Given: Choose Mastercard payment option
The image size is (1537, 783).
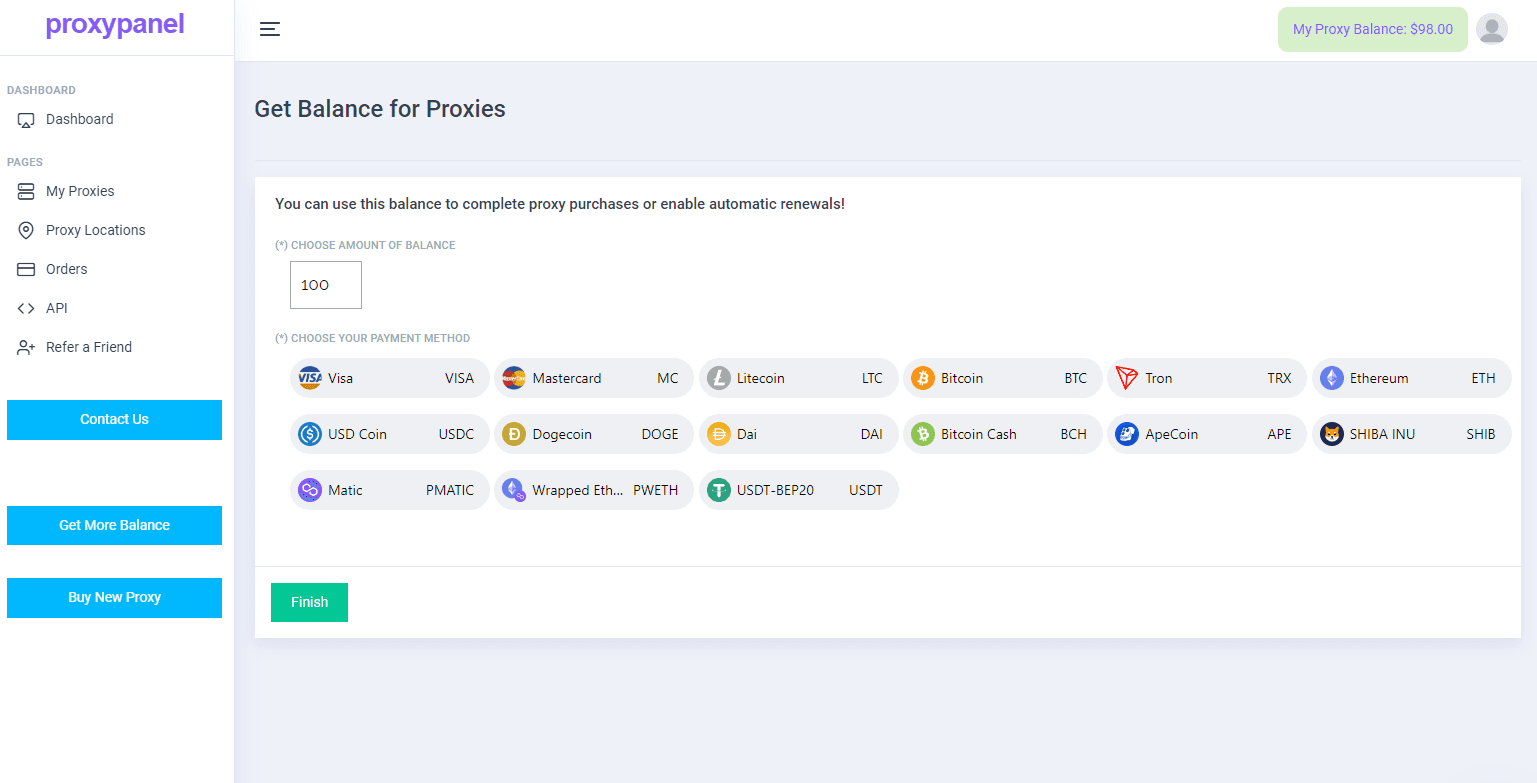Looking at the screenshot, I should pos(594,378).
